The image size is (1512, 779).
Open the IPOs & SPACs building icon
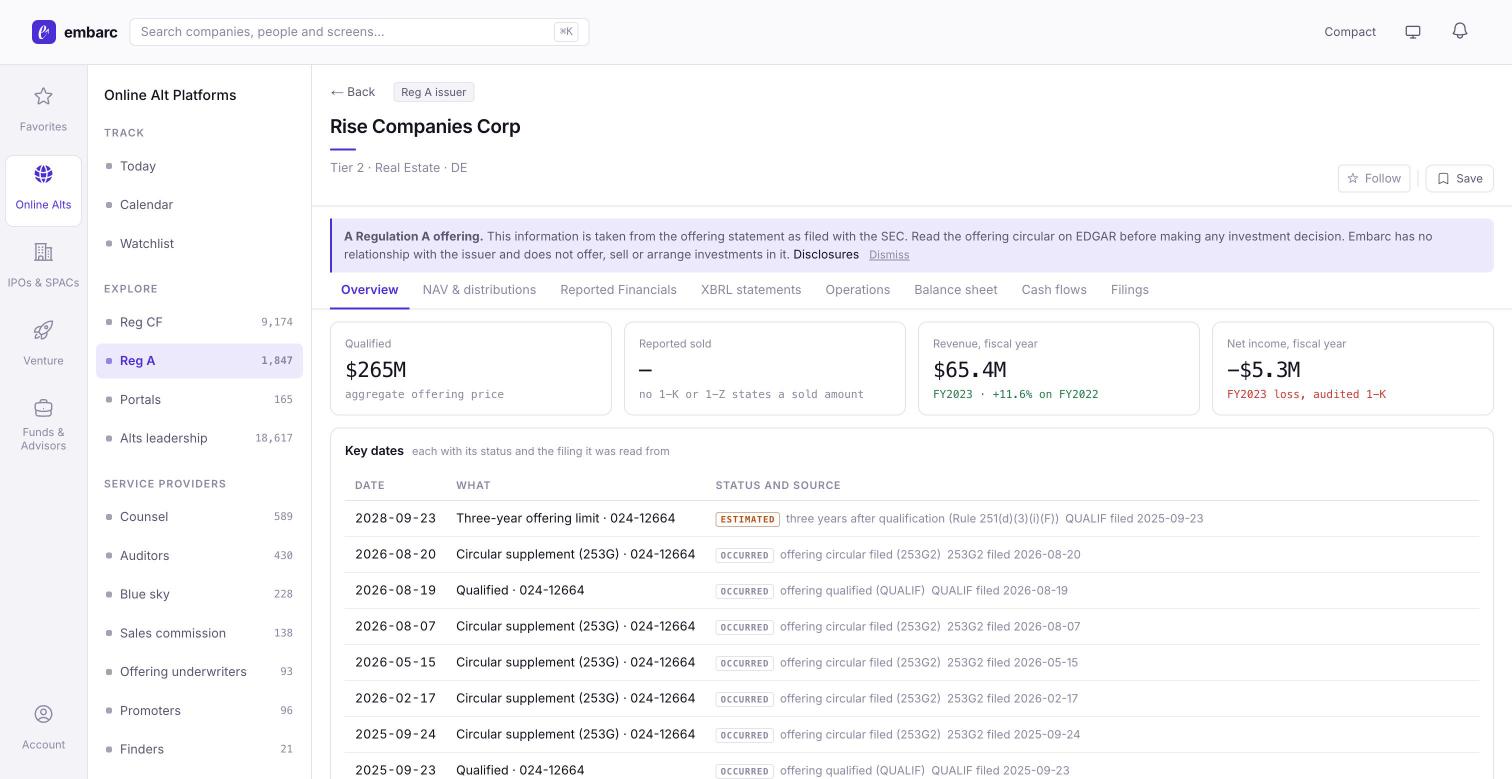point(43,252)
